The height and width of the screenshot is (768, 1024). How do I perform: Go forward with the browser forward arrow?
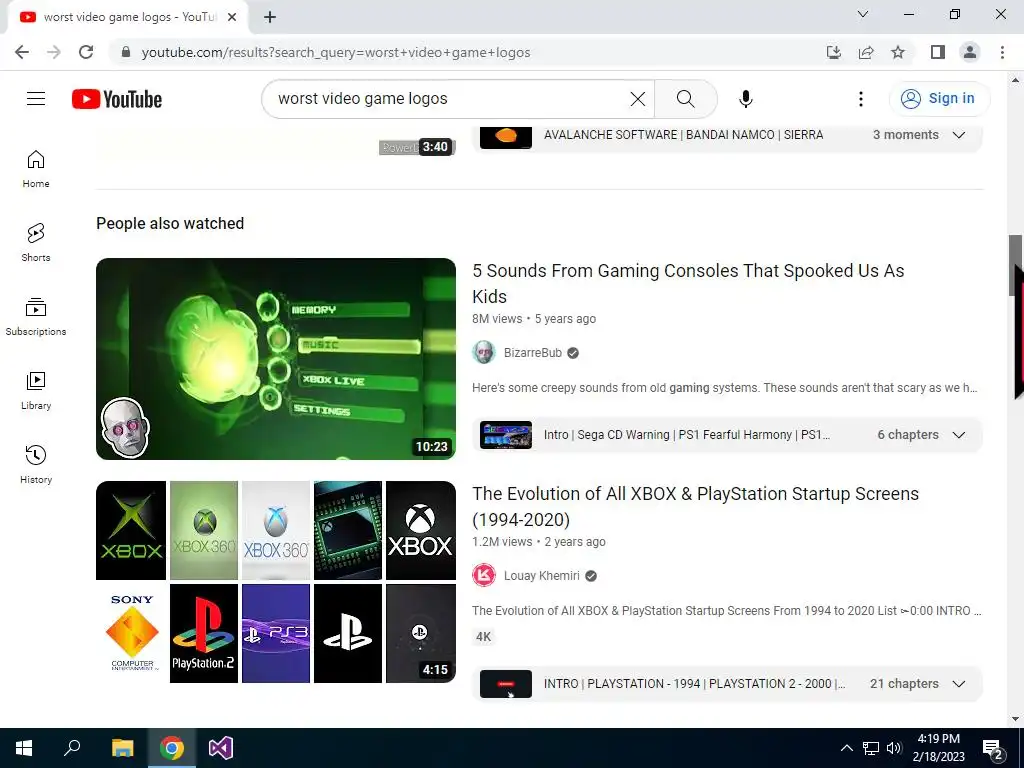pos(54,52)
